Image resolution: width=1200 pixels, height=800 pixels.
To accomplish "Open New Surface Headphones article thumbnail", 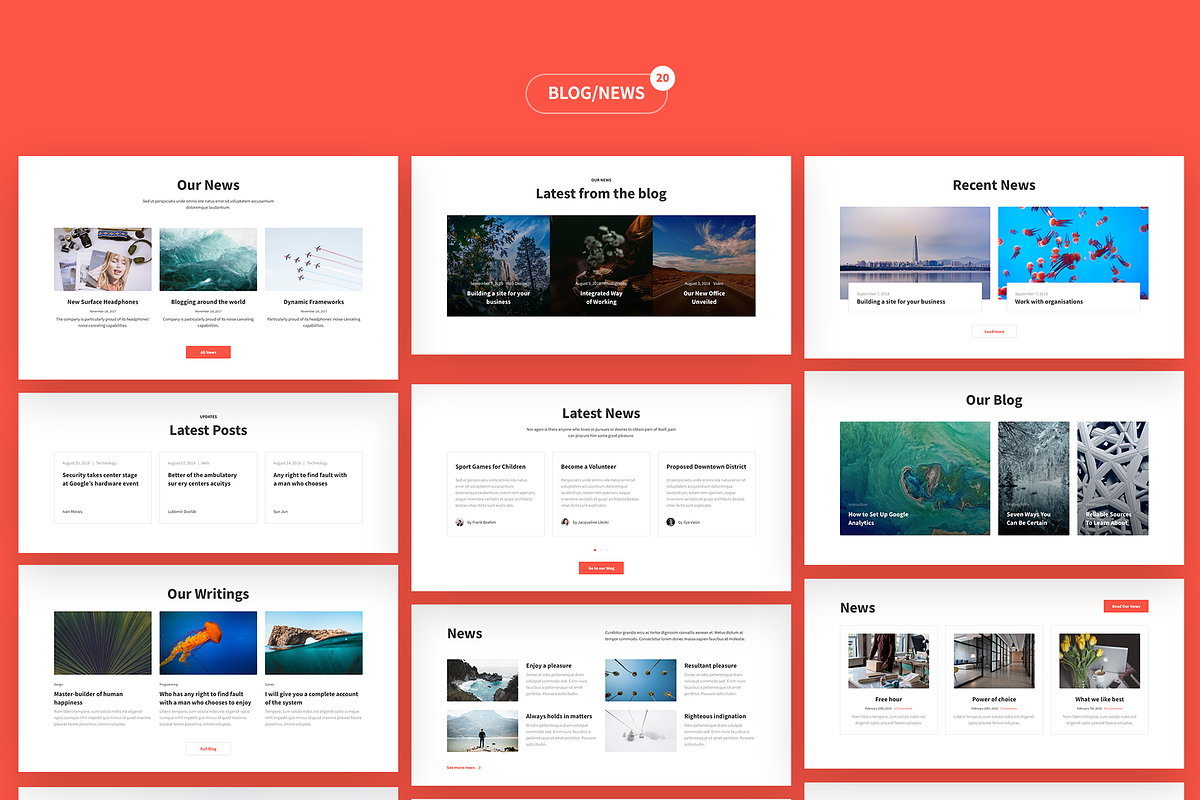I will [103, 259].
